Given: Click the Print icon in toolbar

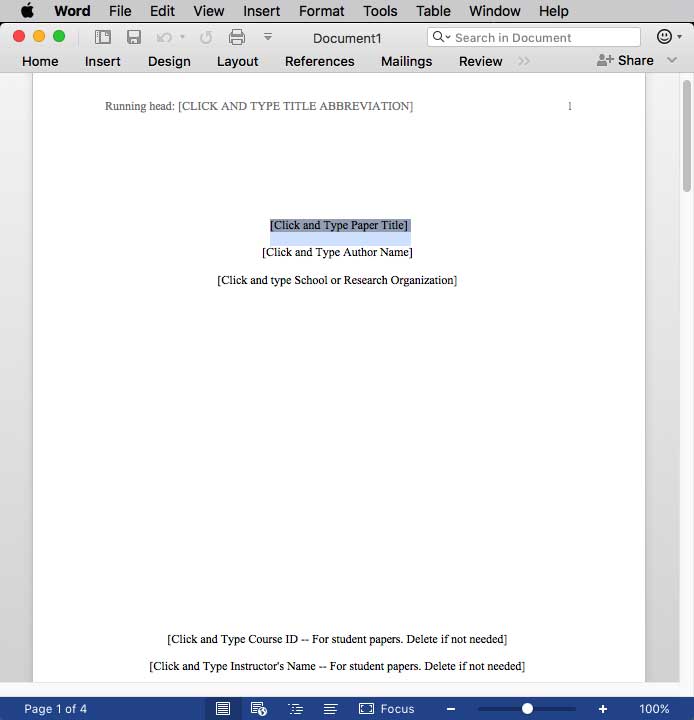Looking at the screenshot, I should (237, 37).
